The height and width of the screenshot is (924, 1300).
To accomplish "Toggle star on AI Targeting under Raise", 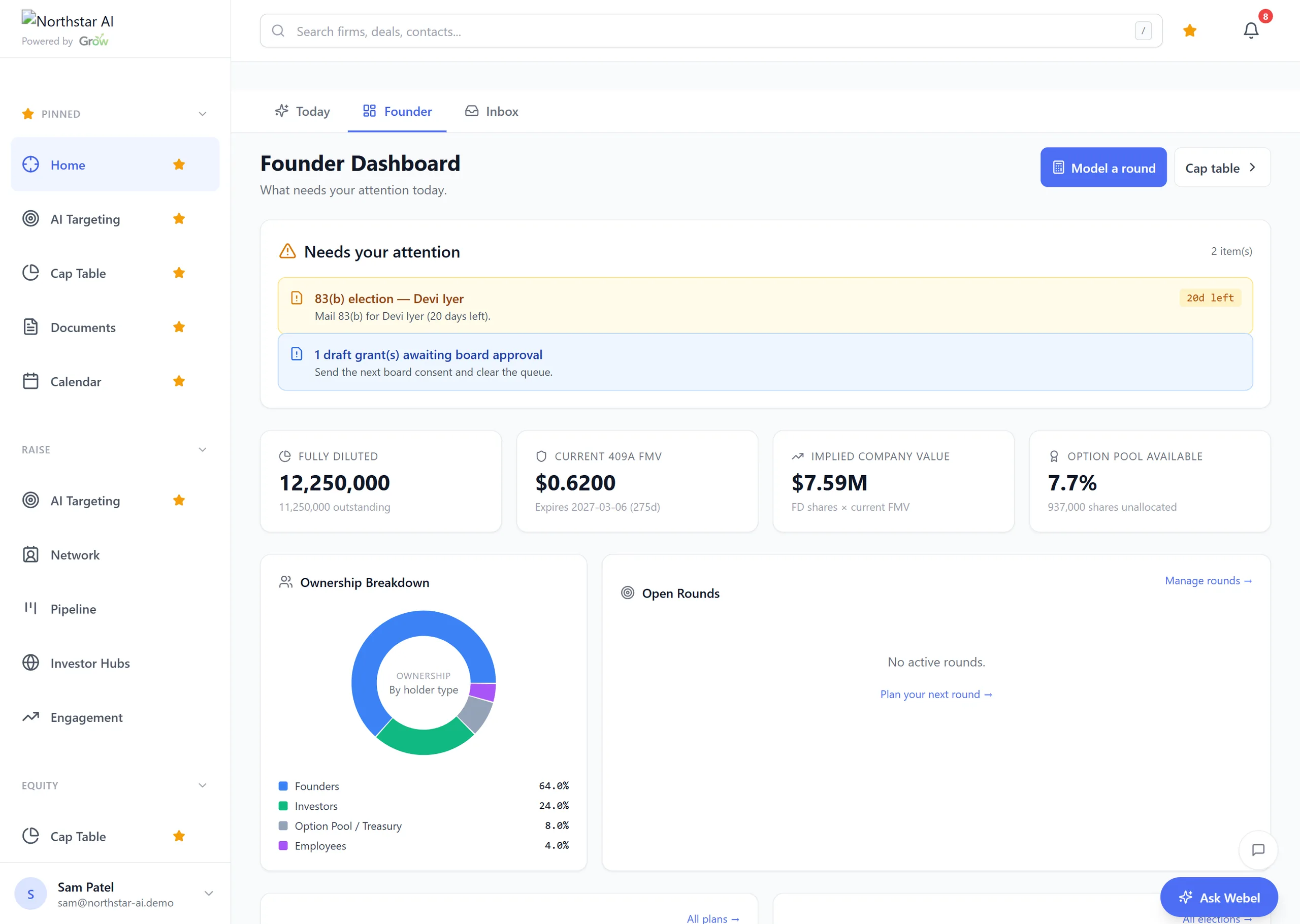I will [179, 500].
